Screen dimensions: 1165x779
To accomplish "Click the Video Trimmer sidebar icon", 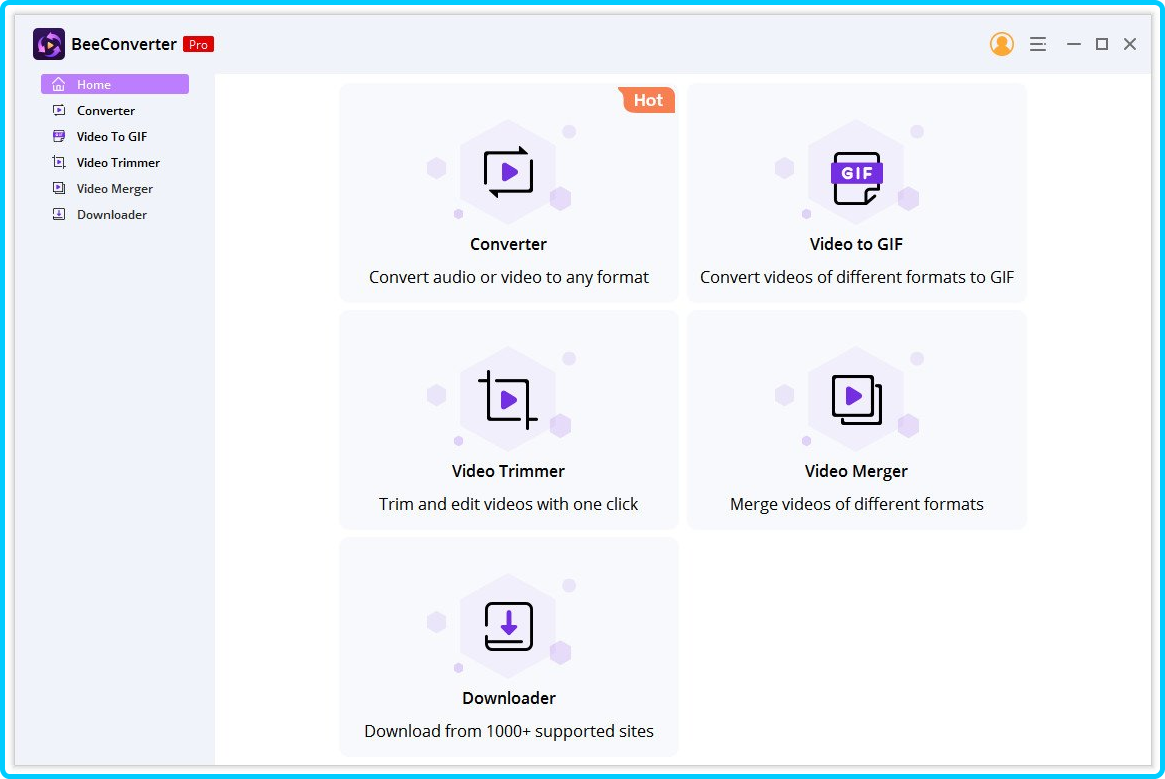I will point(59,162).
